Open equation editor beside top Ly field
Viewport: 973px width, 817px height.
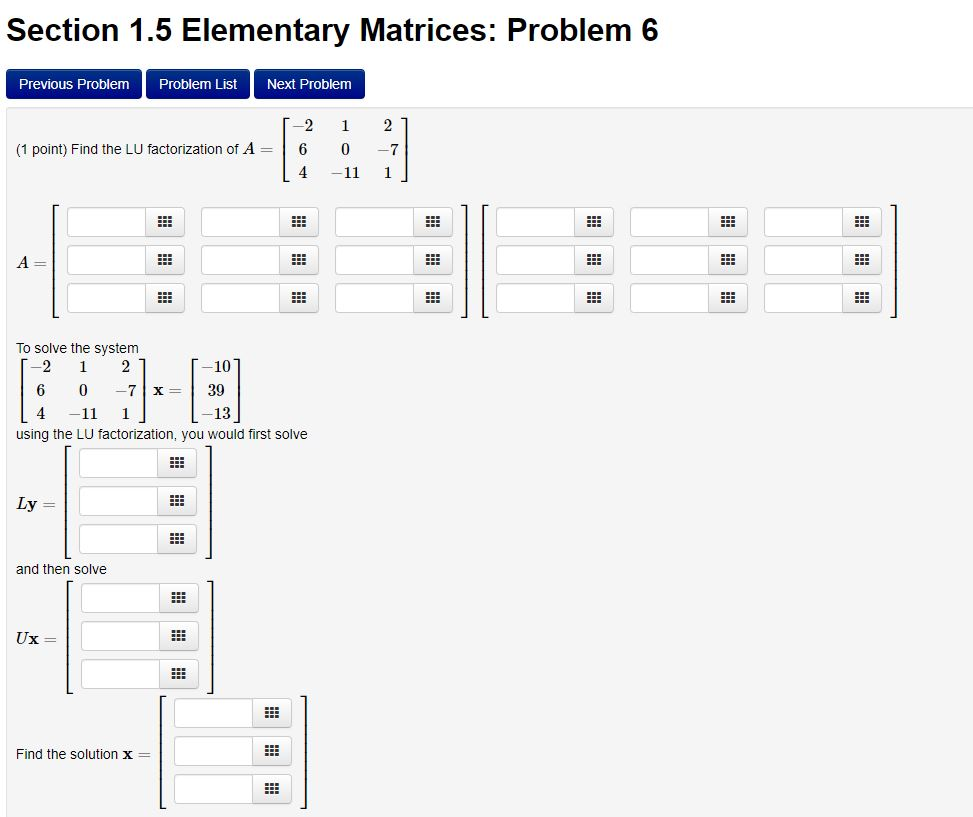[176, 462]
